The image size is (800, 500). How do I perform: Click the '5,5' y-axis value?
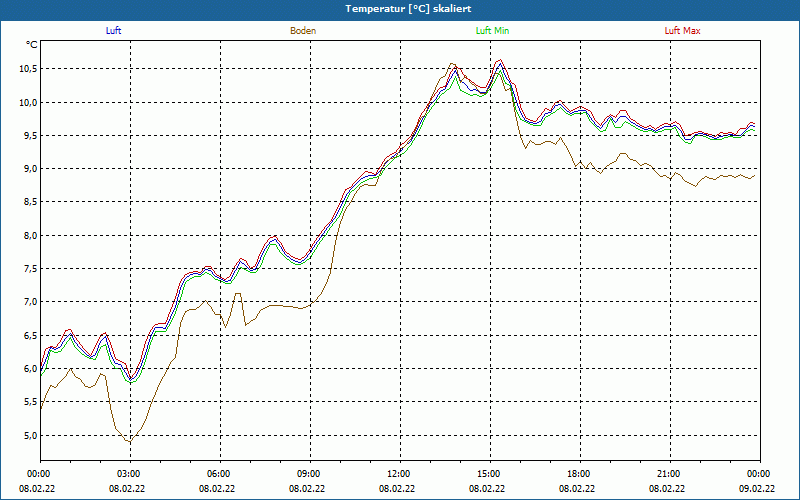tap(31, 402)
